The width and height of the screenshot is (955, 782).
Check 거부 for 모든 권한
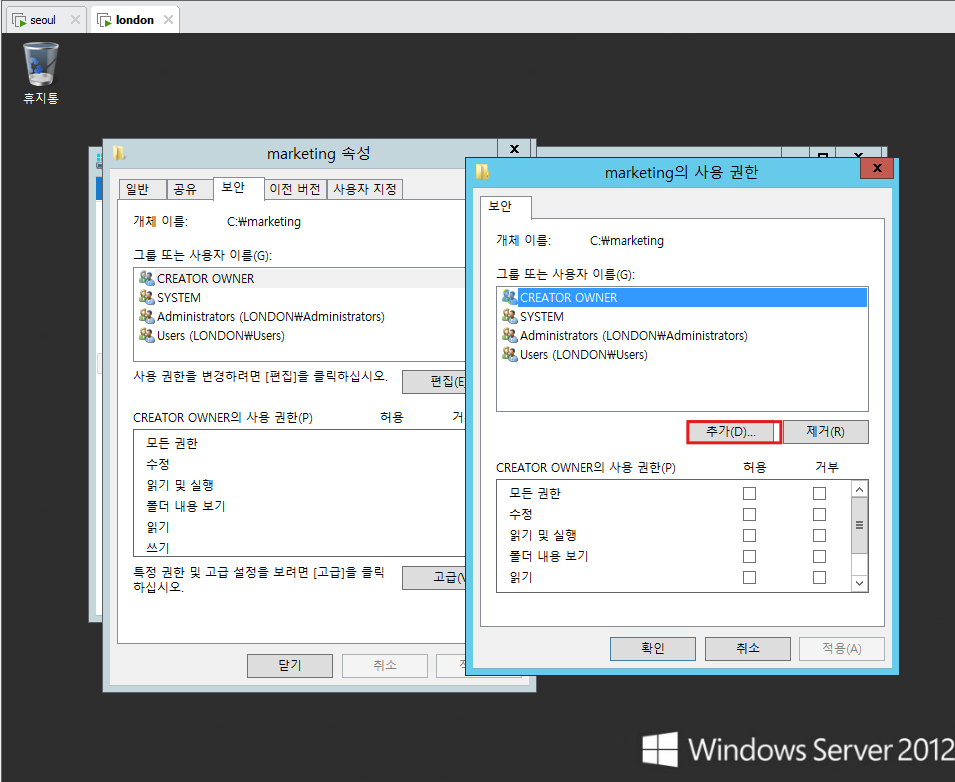(x=819, y=493)
